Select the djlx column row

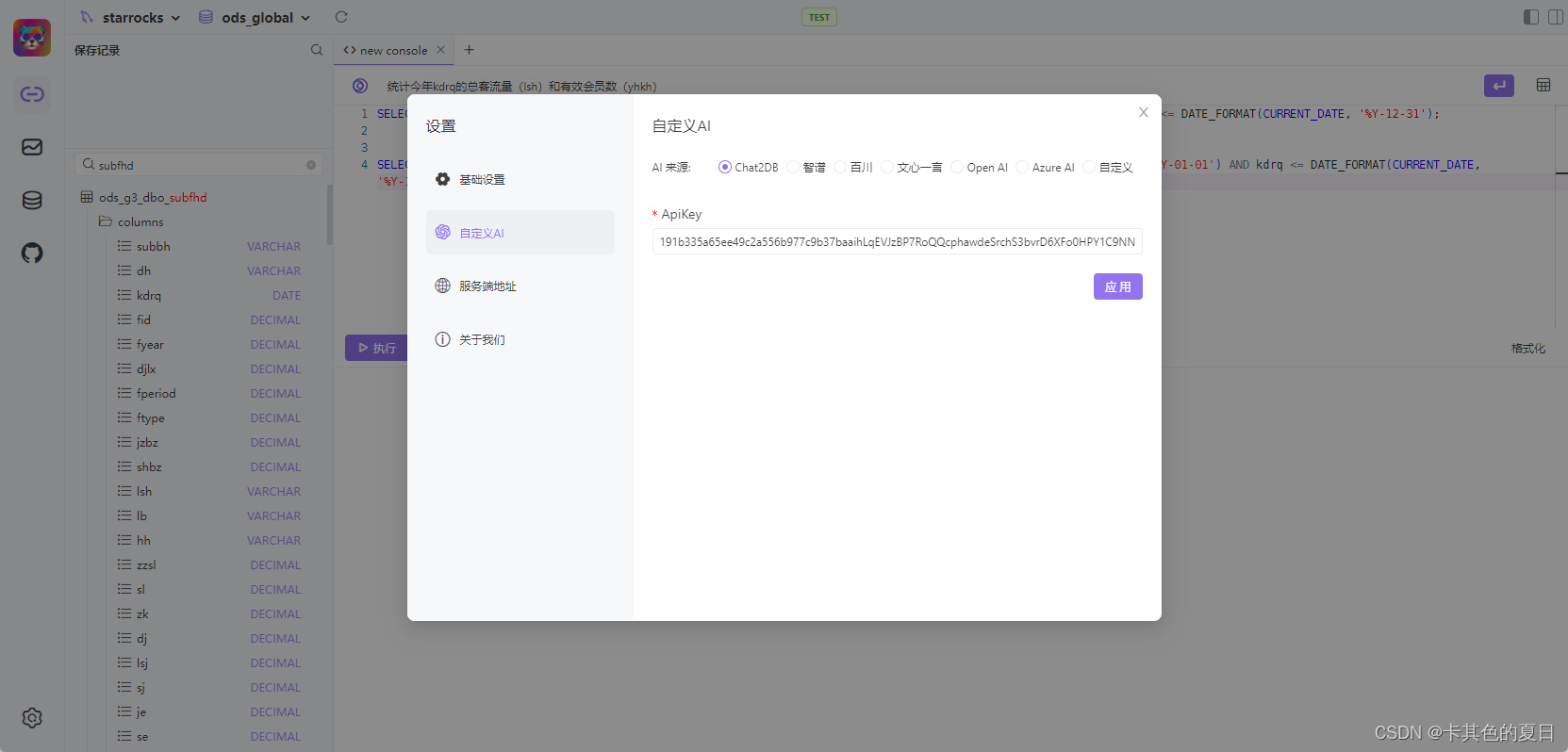click(x=209, y=368)
